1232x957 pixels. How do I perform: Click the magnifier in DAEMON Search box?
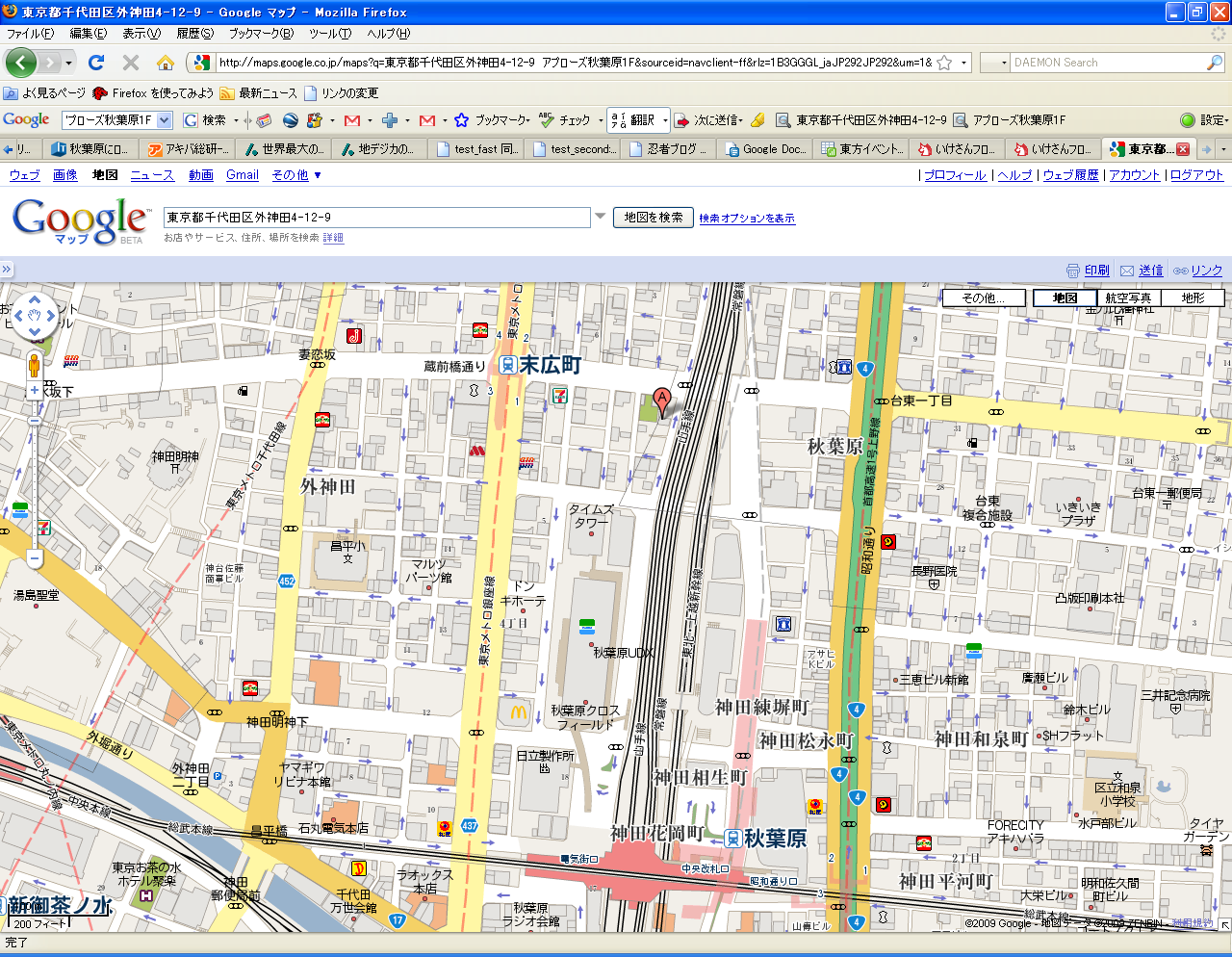pos(1215,63)
